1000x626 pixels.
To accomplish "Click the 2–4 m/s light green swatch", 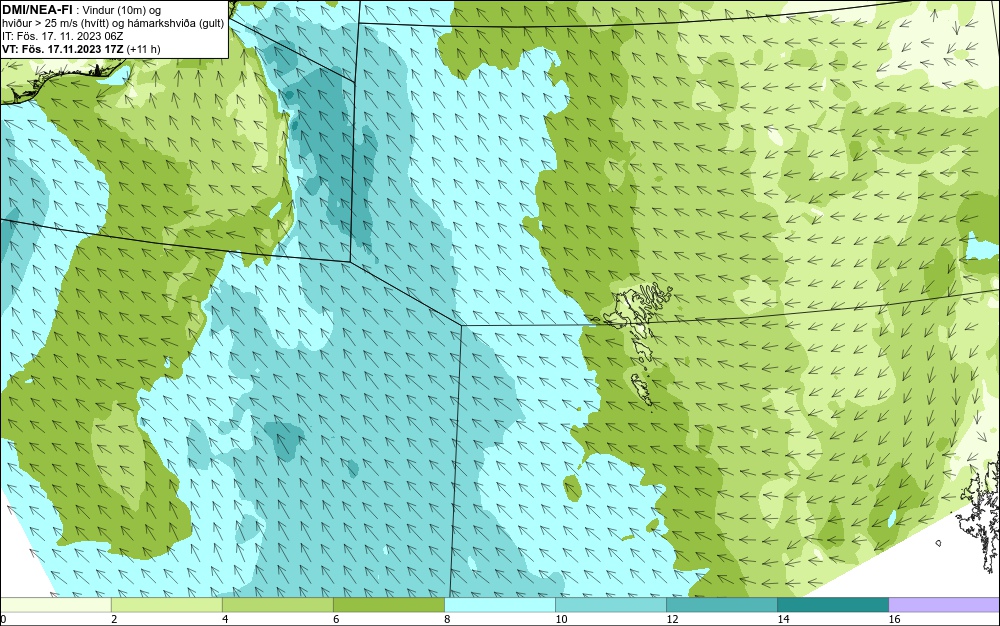I will pyautogui.click(x=166, y=605).
